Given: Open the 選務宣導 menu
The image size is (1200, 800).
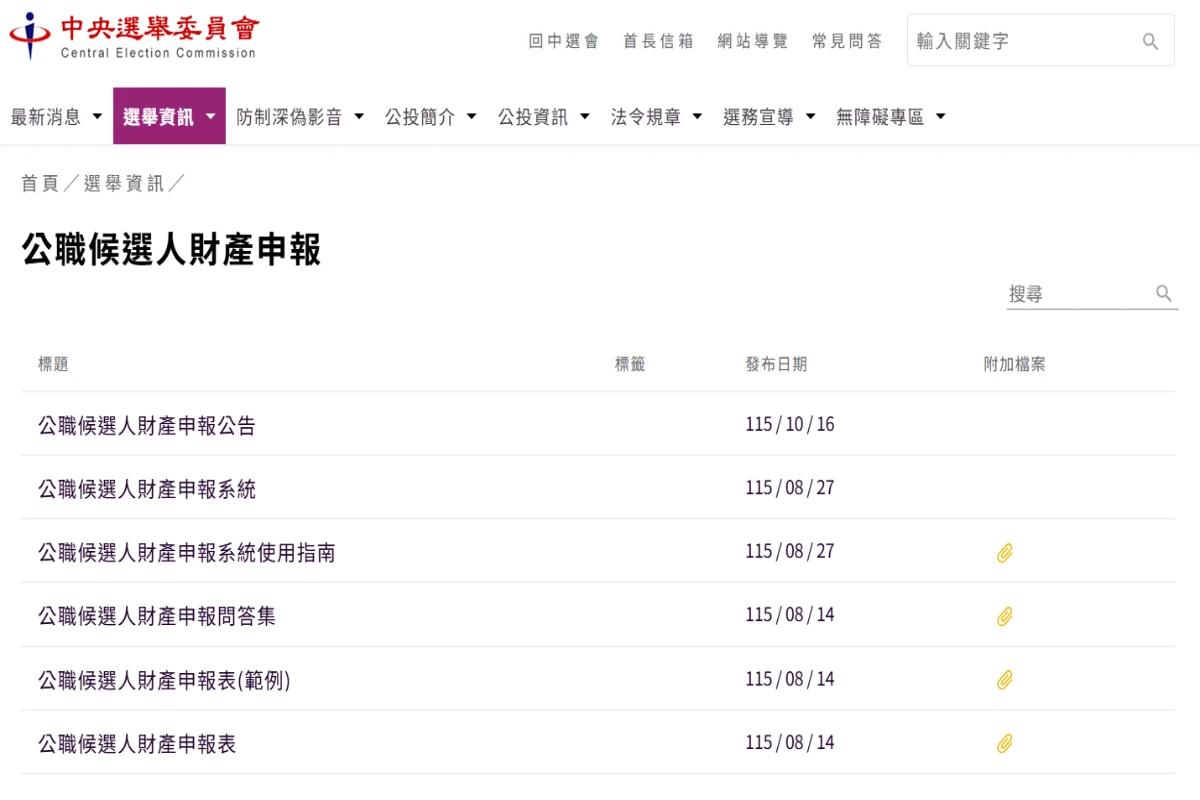Looking at the screenshot, I should (770, 117).
